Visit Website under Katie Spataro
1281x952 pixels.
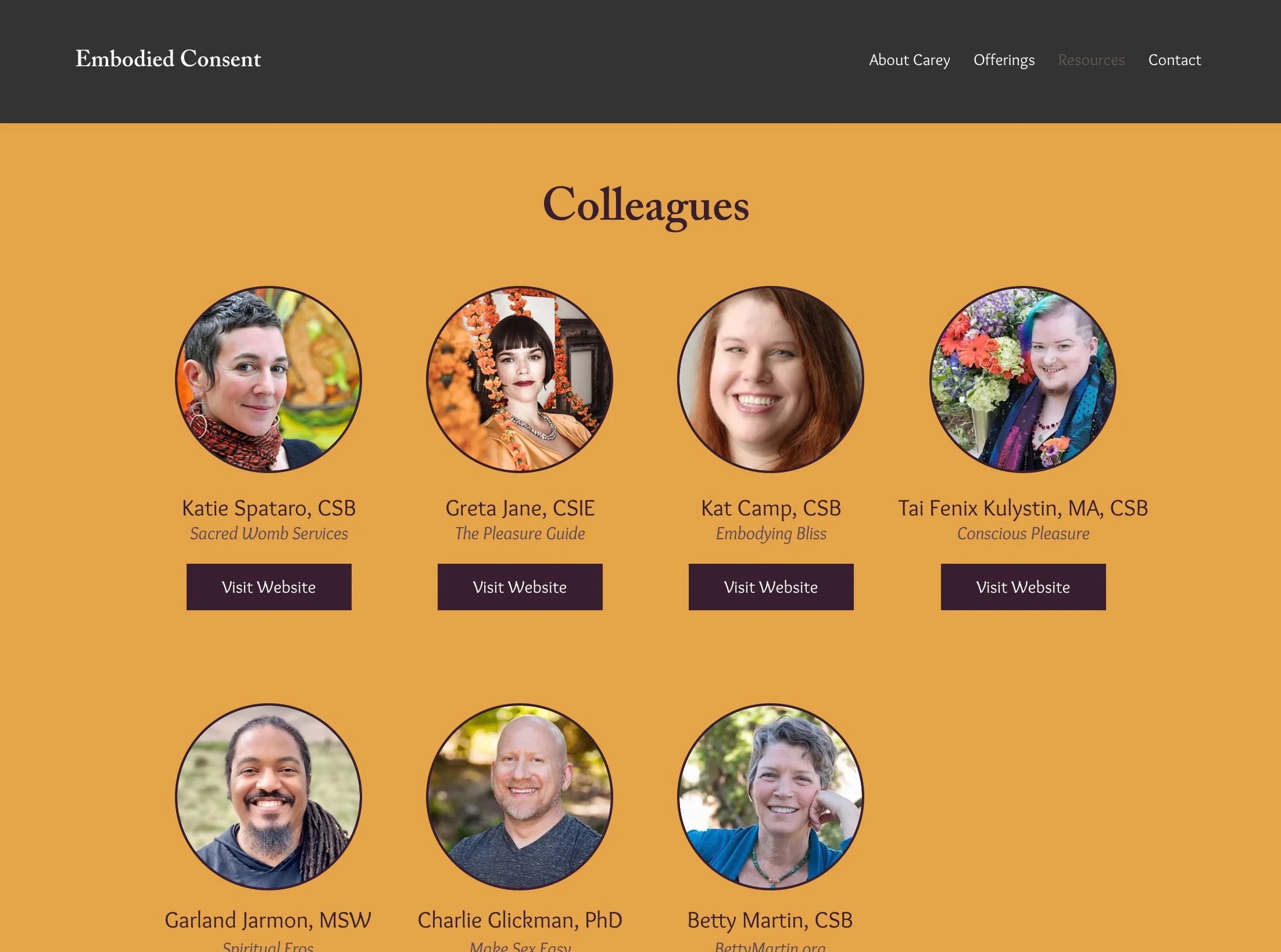point(269,587)
